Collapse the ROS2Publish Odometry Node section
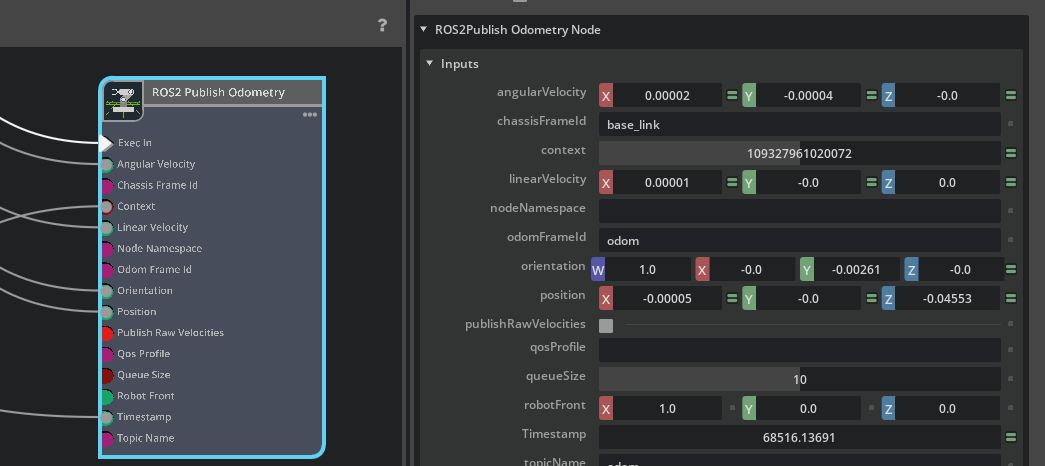Viewport: 1045px width, 466px height. coord(423,29)
